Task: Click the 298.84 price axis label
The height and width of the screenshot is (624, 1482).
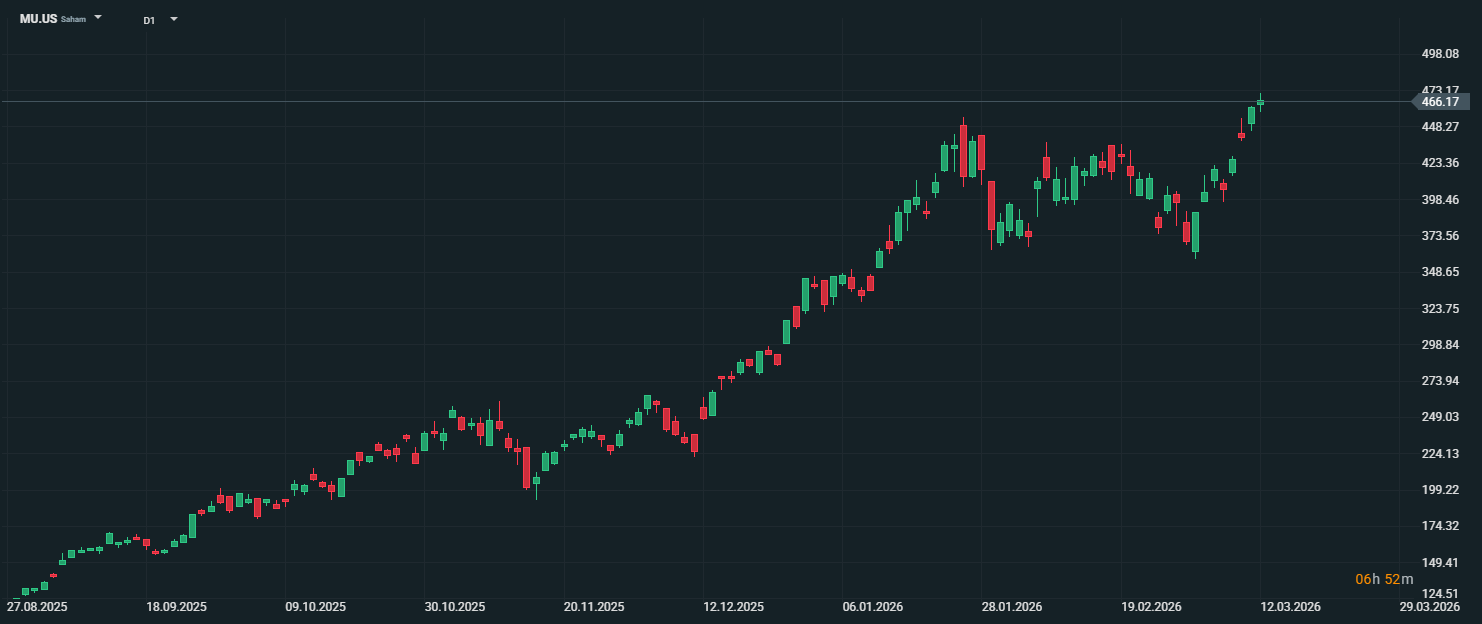Action: tap(1440, 345)
